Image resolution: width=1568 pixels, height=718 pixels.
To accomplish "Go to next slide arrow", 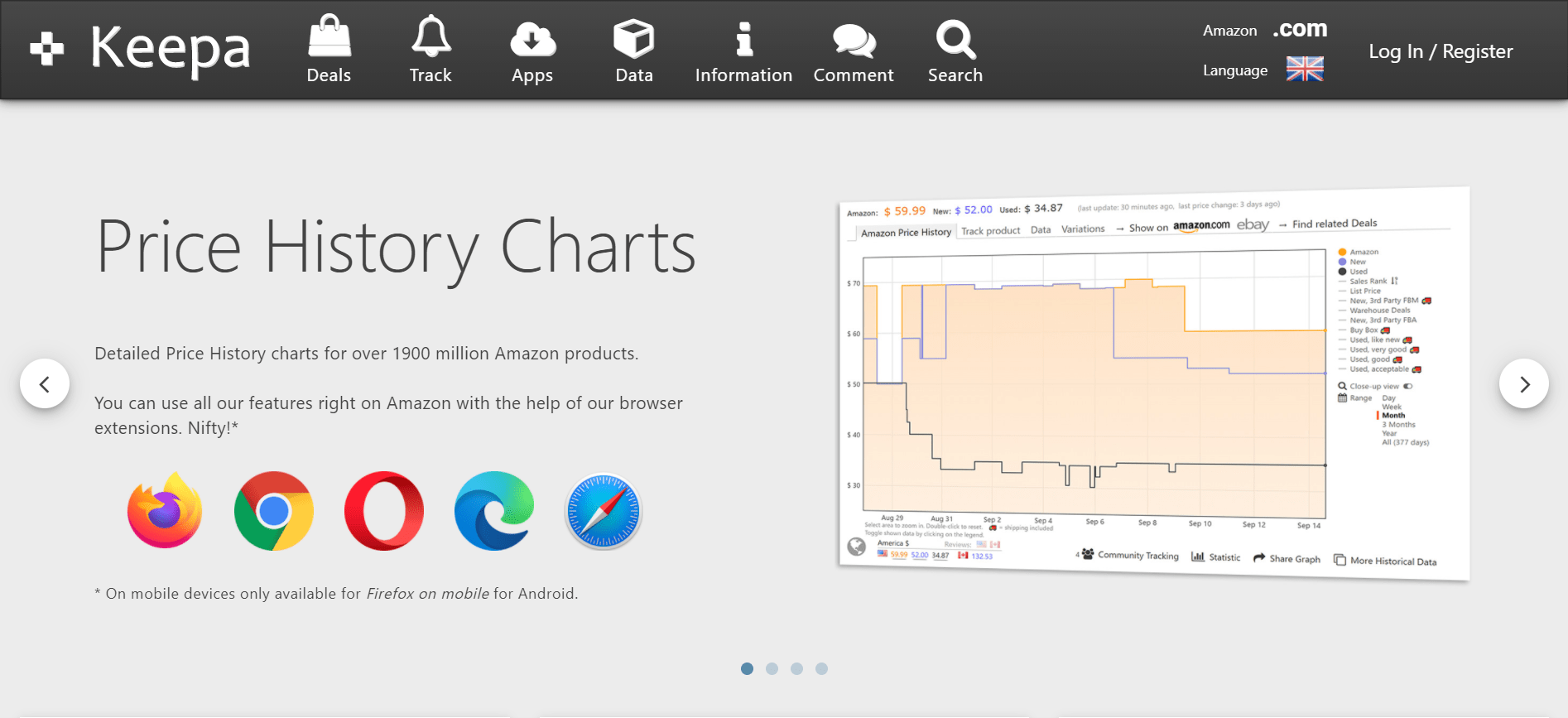I will click(1524, 383).
